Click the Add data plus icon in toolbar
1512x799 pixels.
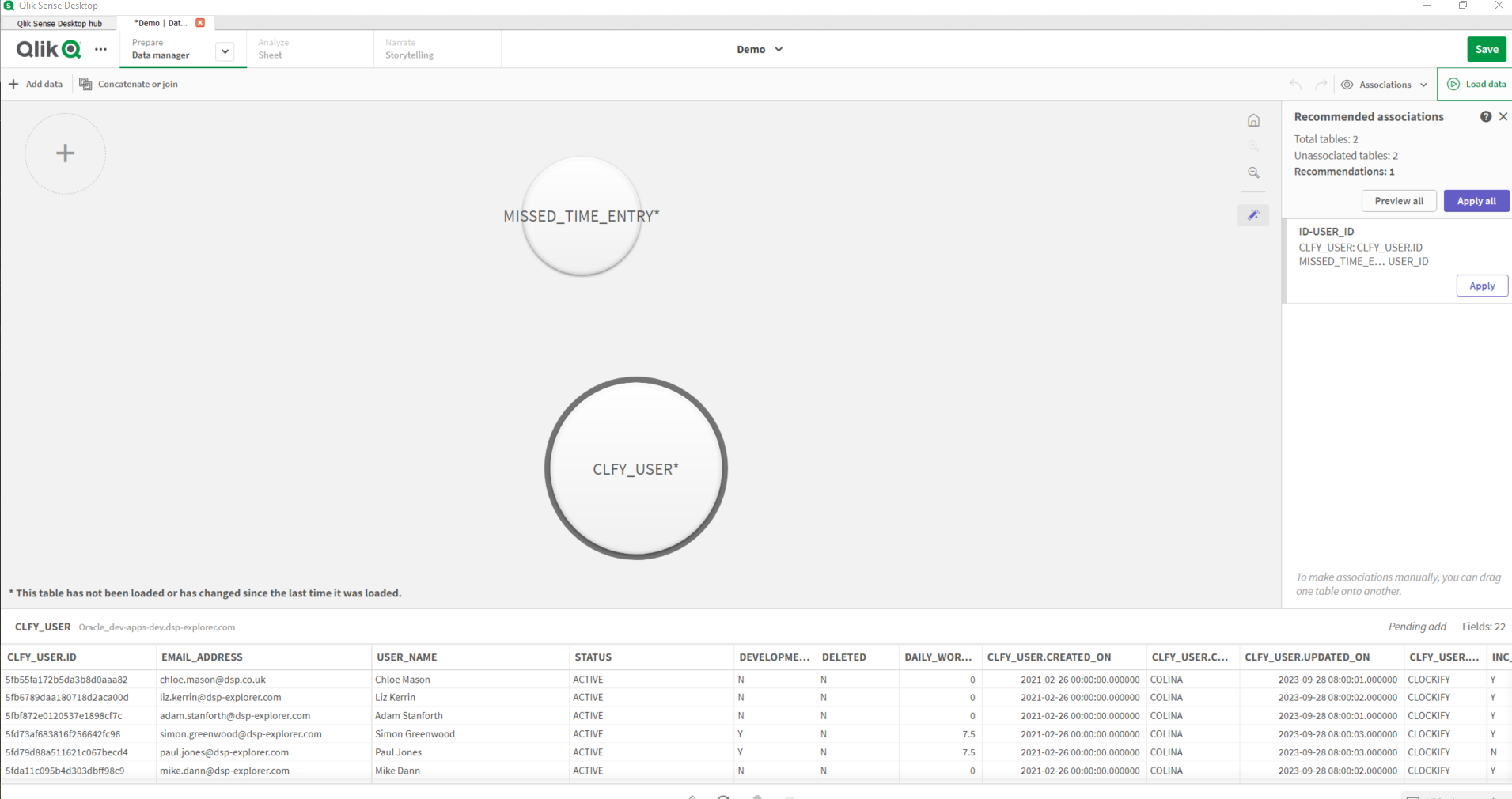(13, 84)
